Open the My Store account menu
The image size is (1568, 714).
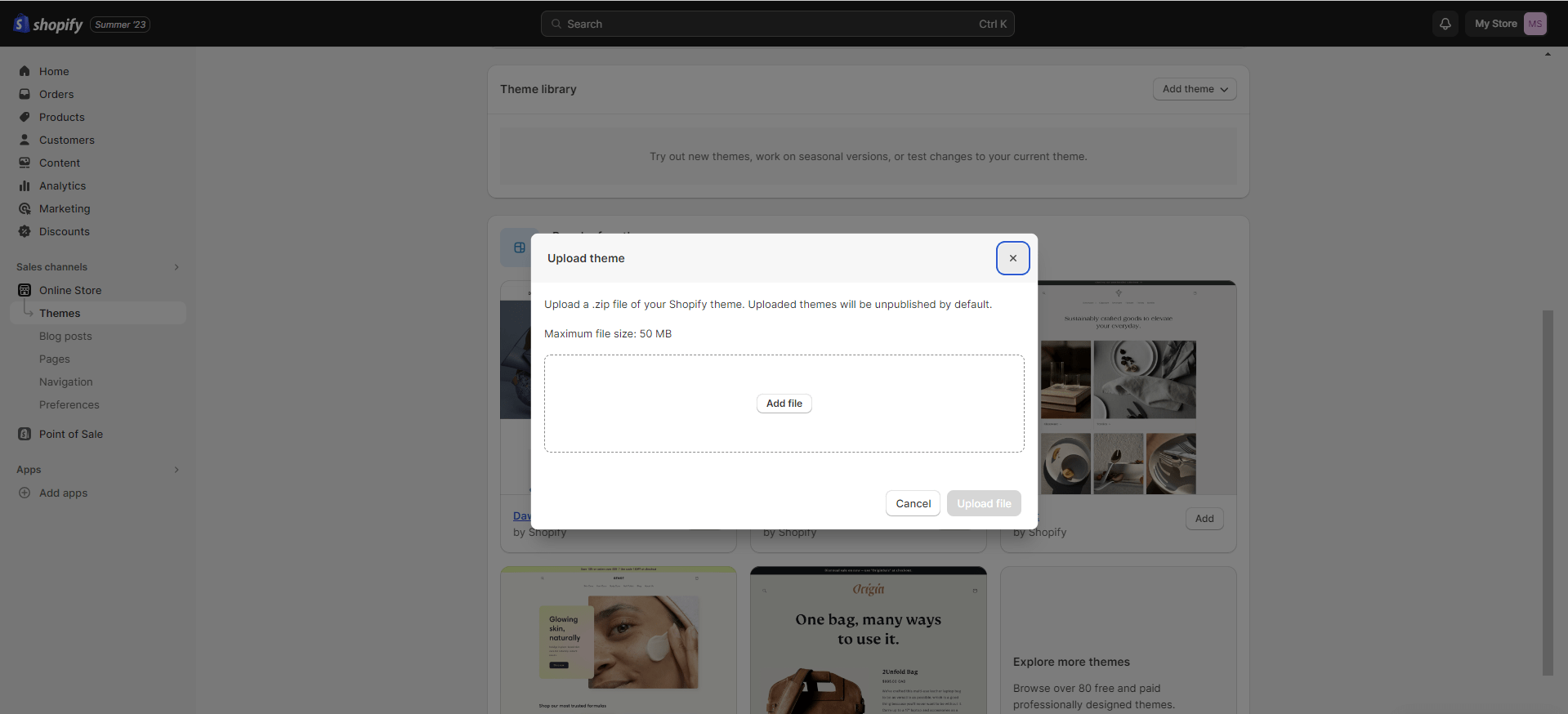[x=1505, y=24]
